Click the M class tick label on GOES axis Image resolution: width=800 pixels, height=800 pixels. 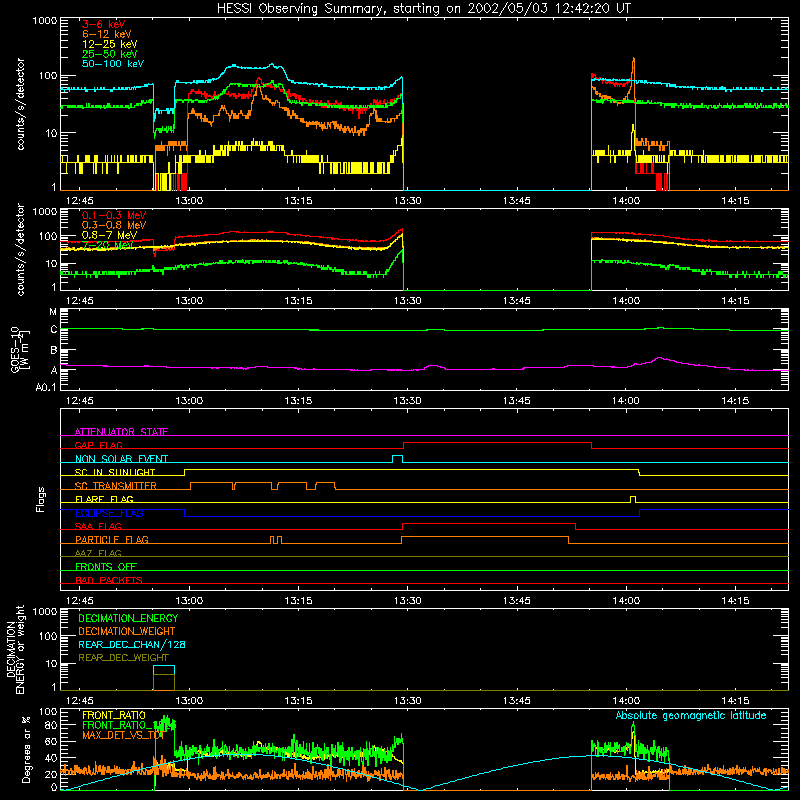pyautogui.click(x=53, y=312)
